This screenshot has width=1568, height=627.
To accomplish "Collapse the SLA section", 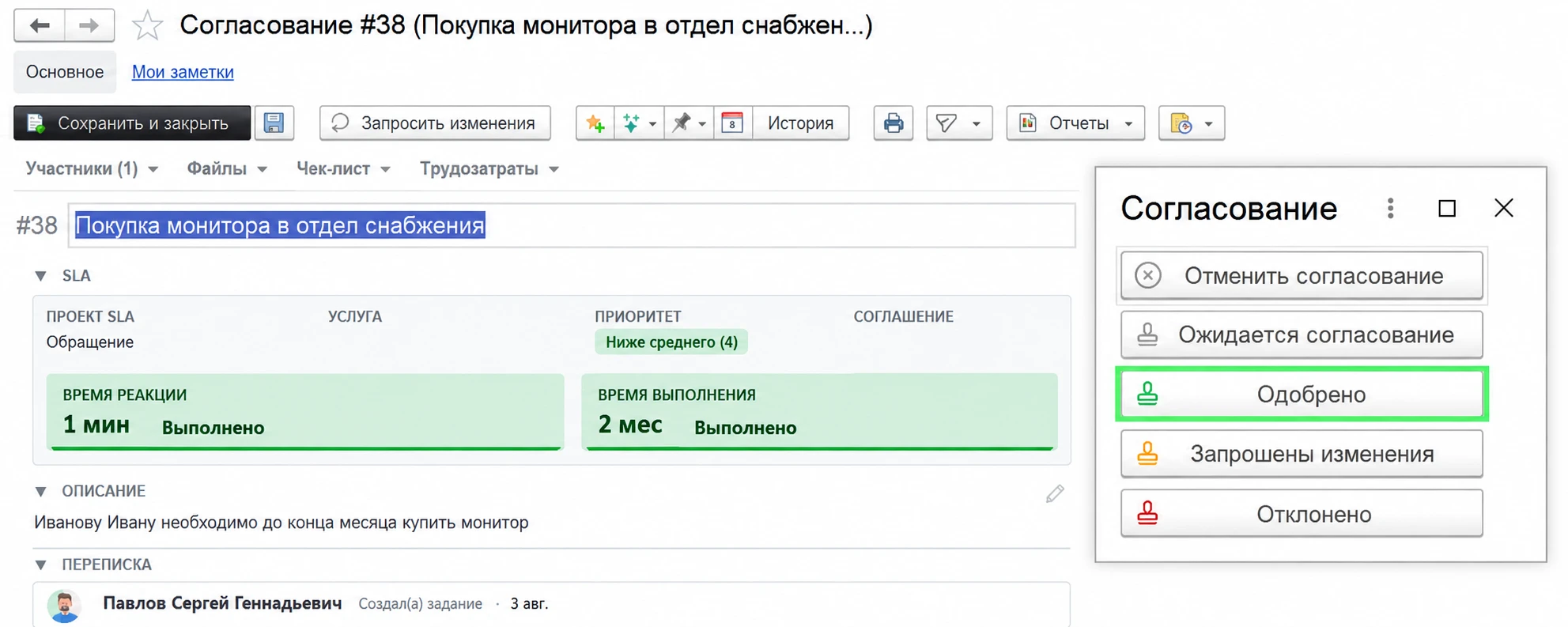I will (41, 276).
